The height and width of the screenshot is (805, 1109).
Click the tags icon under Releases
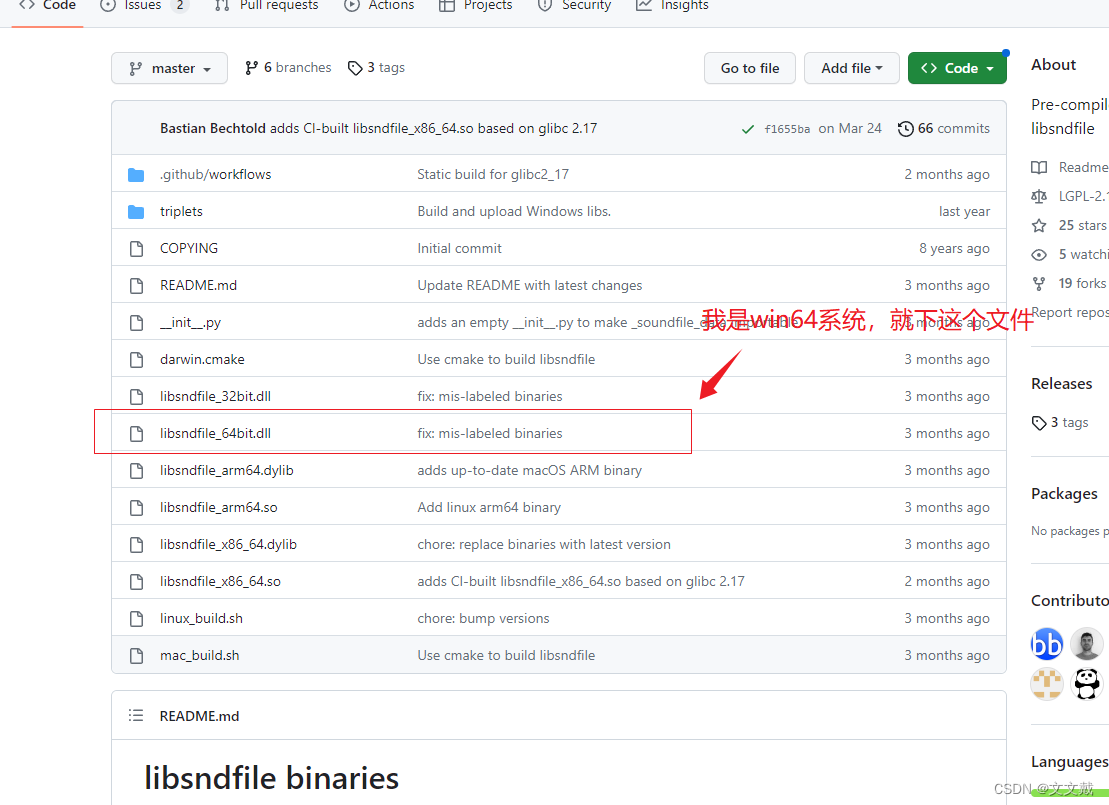1039,422
